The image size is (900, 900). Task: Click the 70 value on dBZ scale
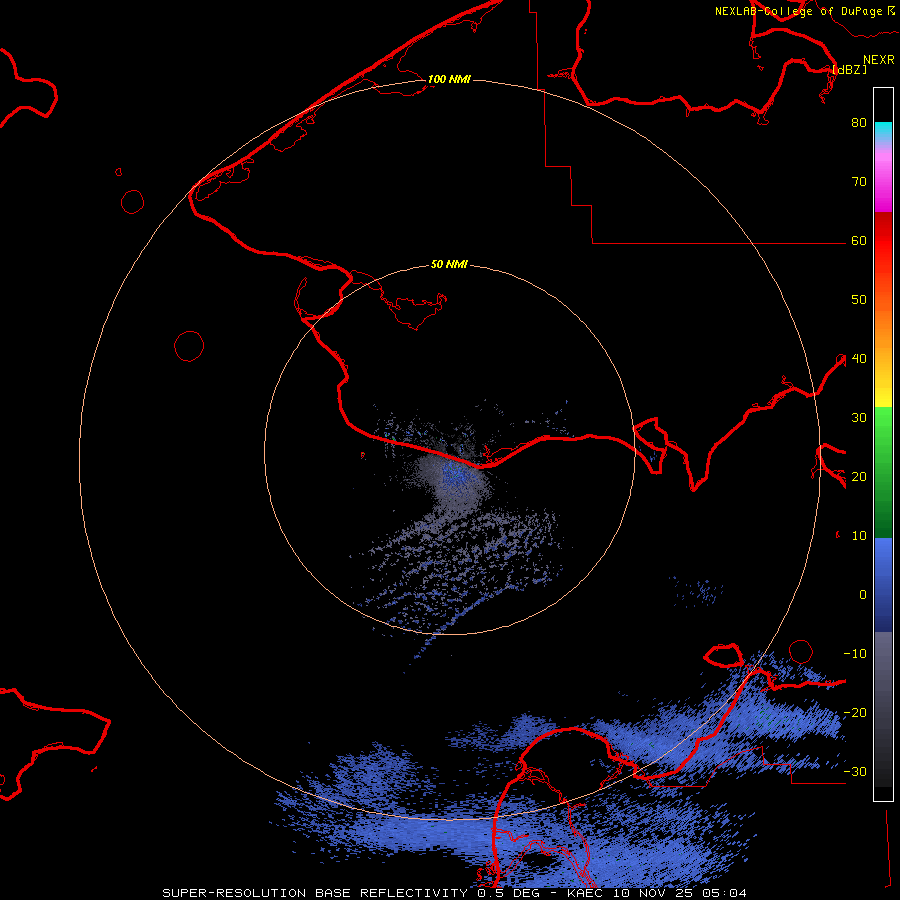(859, 181)
